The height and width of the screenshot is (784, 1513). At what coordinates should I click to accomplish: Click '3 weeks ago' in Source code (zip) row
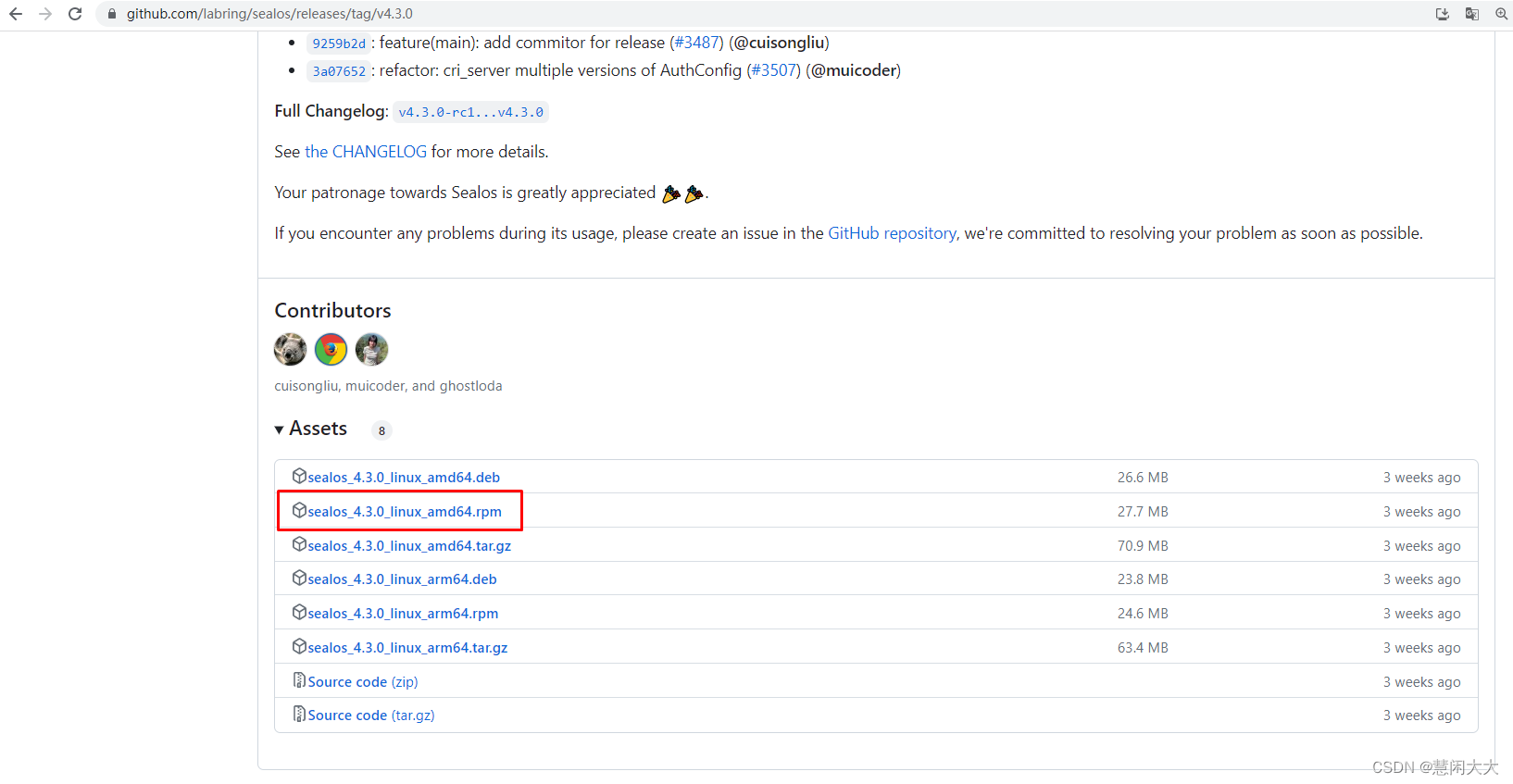(1421, 682)
